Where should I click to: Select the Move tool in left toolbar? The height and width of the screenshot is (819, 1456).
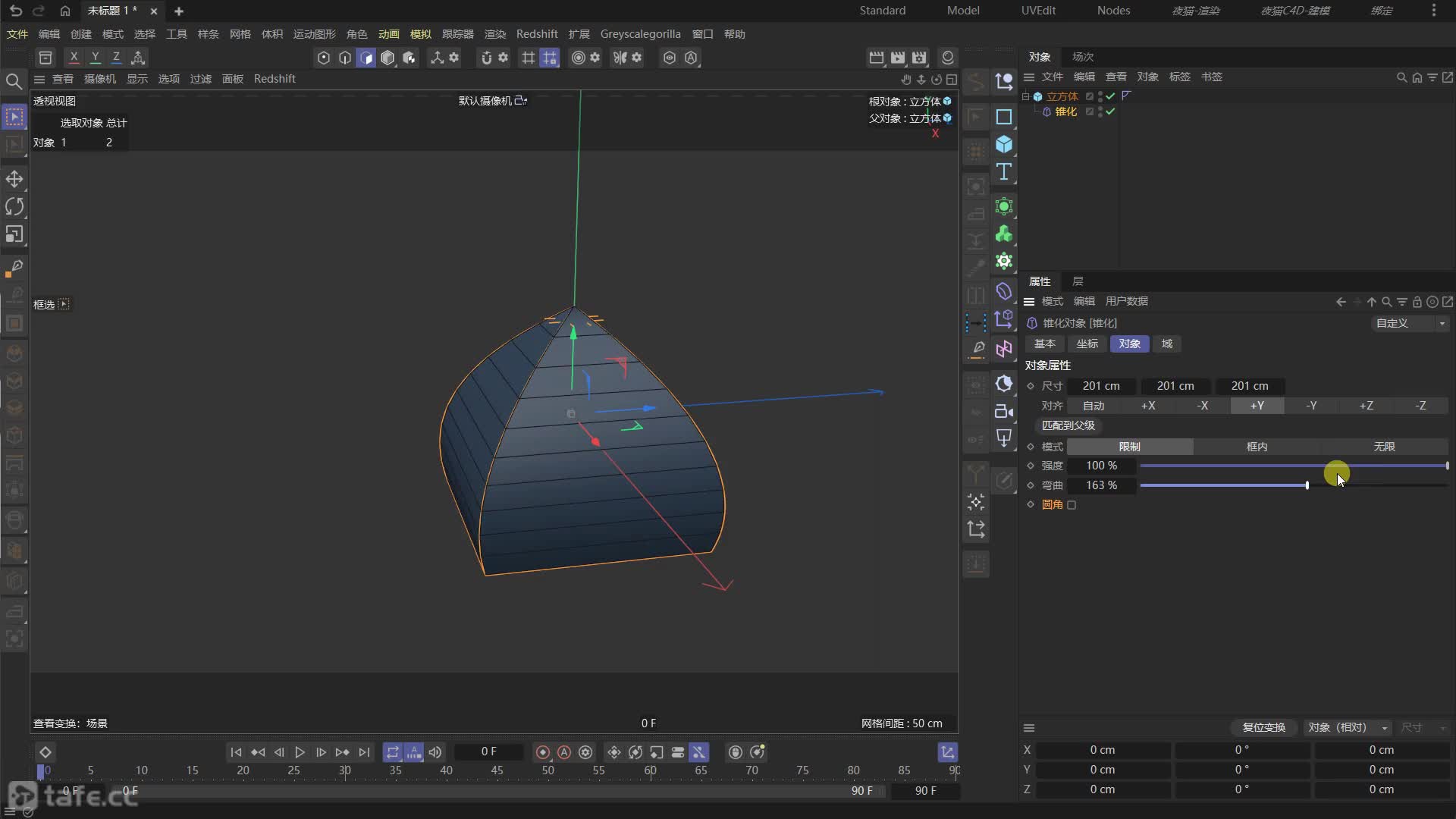point(14,179)
